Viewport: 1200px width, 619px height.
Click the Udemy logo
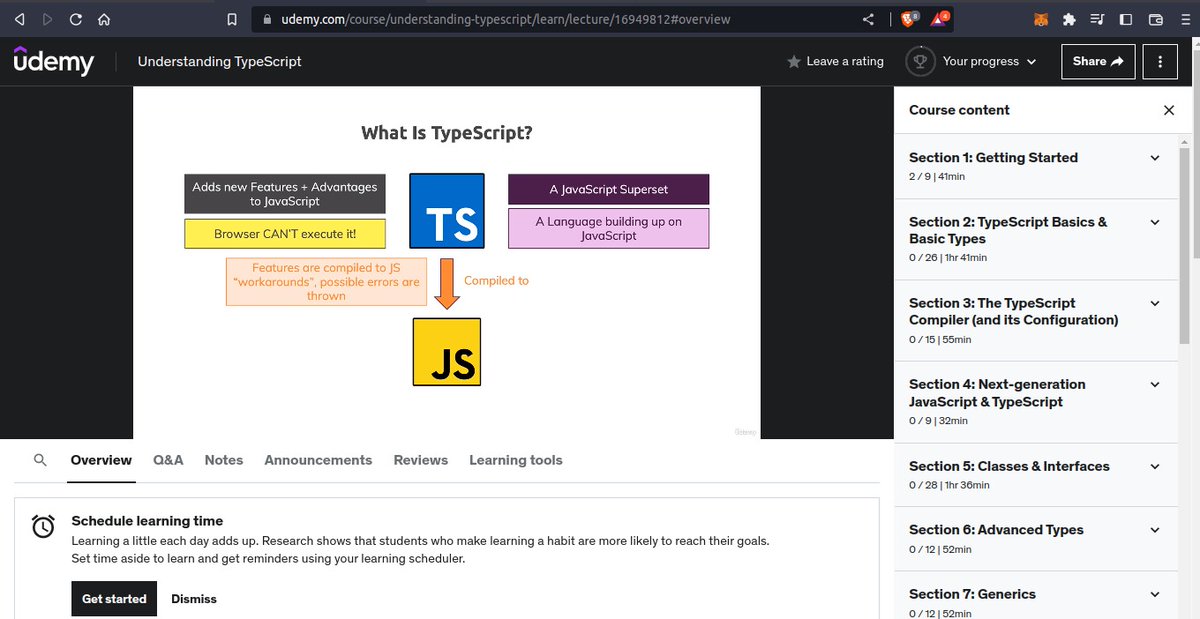point(54,60)
